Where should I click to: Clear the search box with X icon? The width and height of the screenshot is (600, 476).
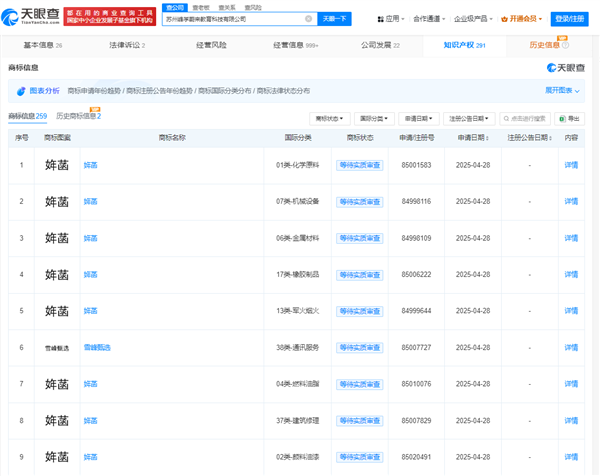pyautogui.click(x=308, y=18)
